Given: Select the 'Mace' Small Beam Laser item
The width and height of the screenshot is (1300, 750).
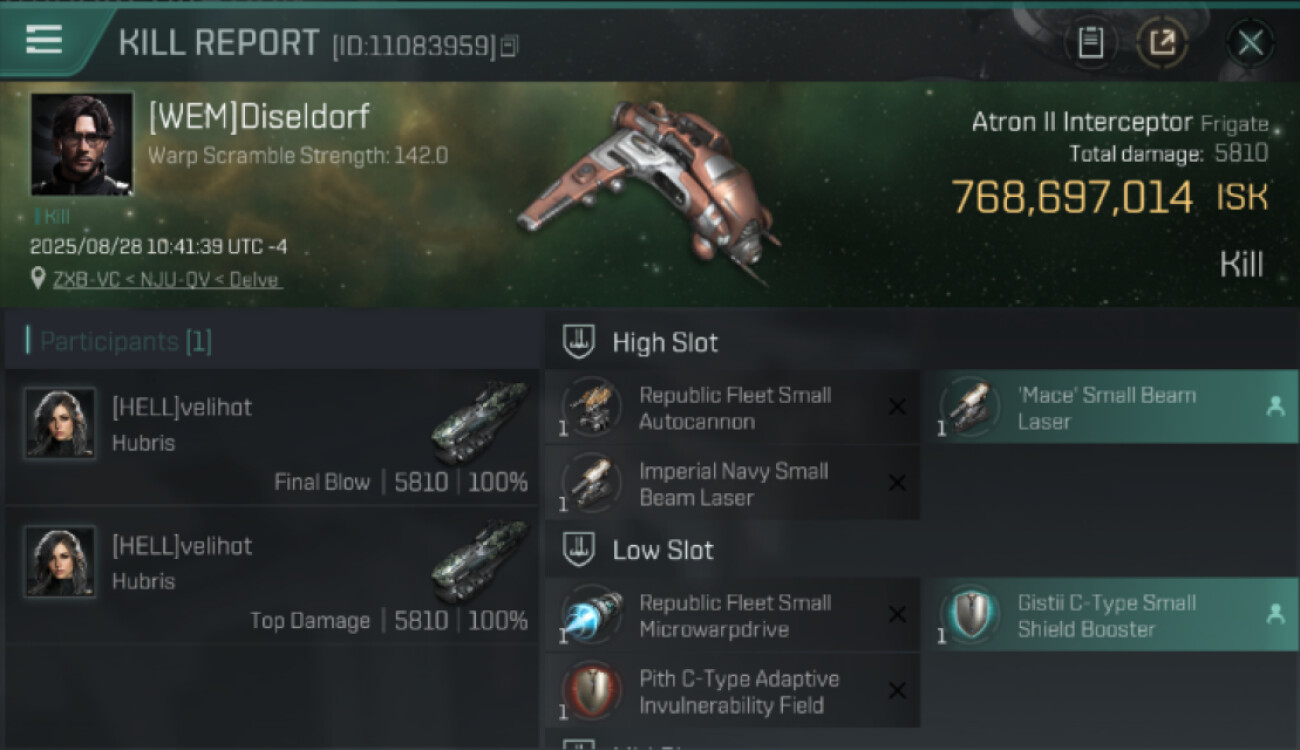Looking at the screenshot, I should (1110, 408).
